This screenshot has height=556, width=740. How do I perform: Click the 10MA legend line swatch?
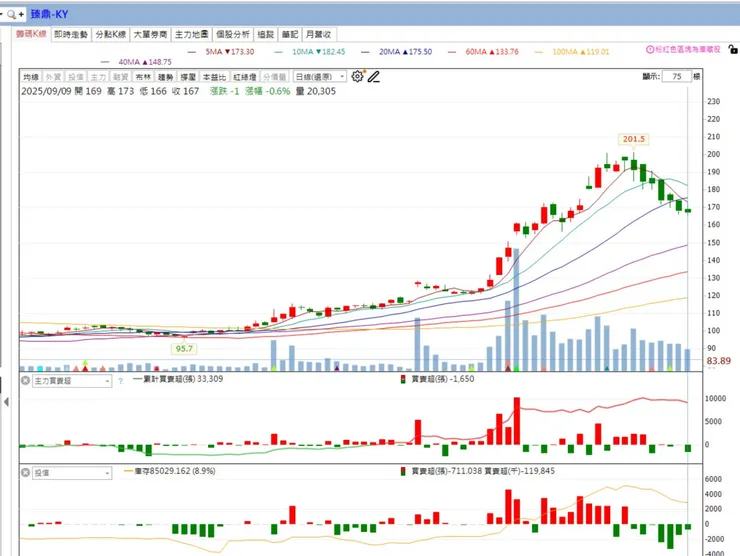[278, 52]
